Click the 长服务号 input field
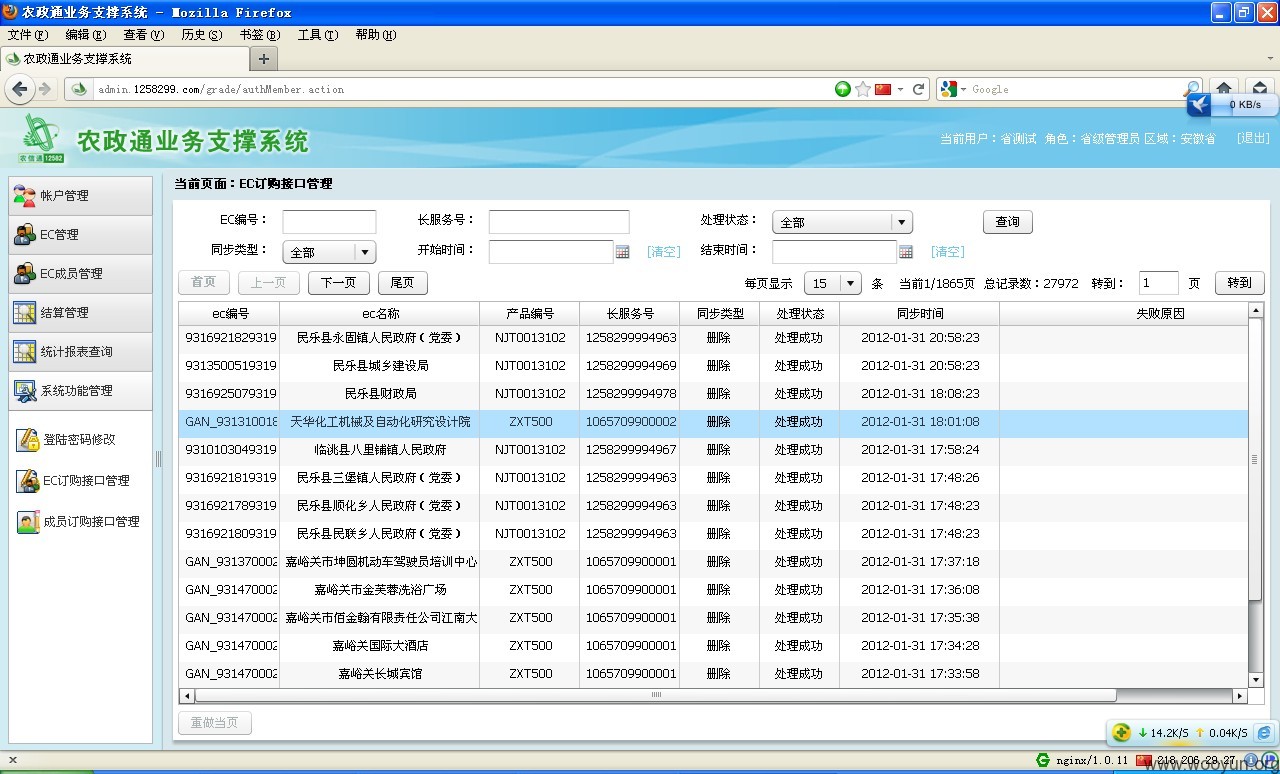 [x=559, y=222]
